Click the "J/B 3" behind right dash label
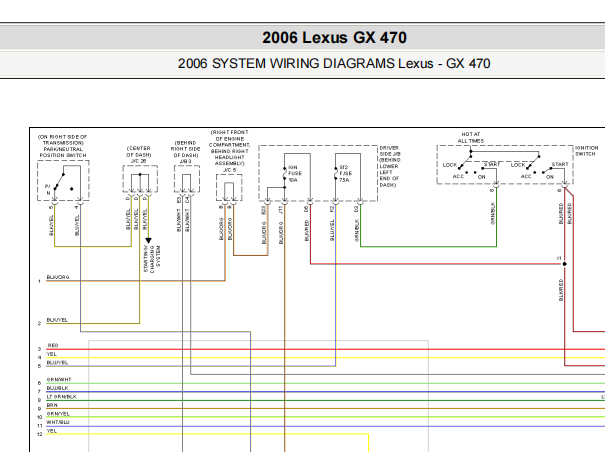This screenshot has width=605, height=452. pyautogui.click(x=186, y=161)
